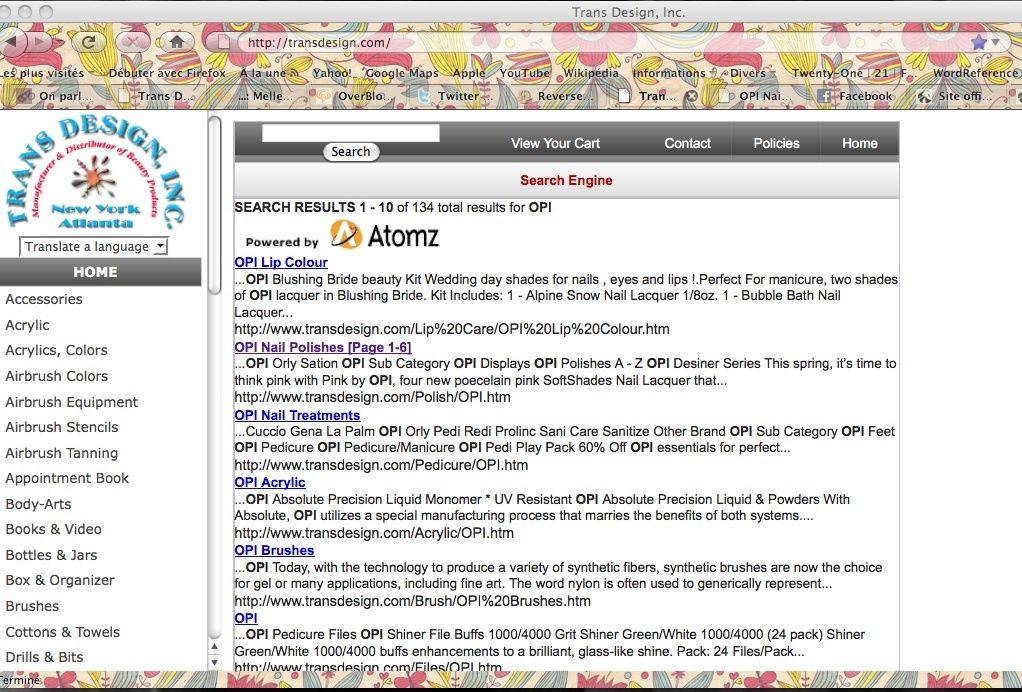The height and width of the screenshot is (692, 1022).
Task: Expand the Informations bookmarks folder
Action: tap(674, 73)
